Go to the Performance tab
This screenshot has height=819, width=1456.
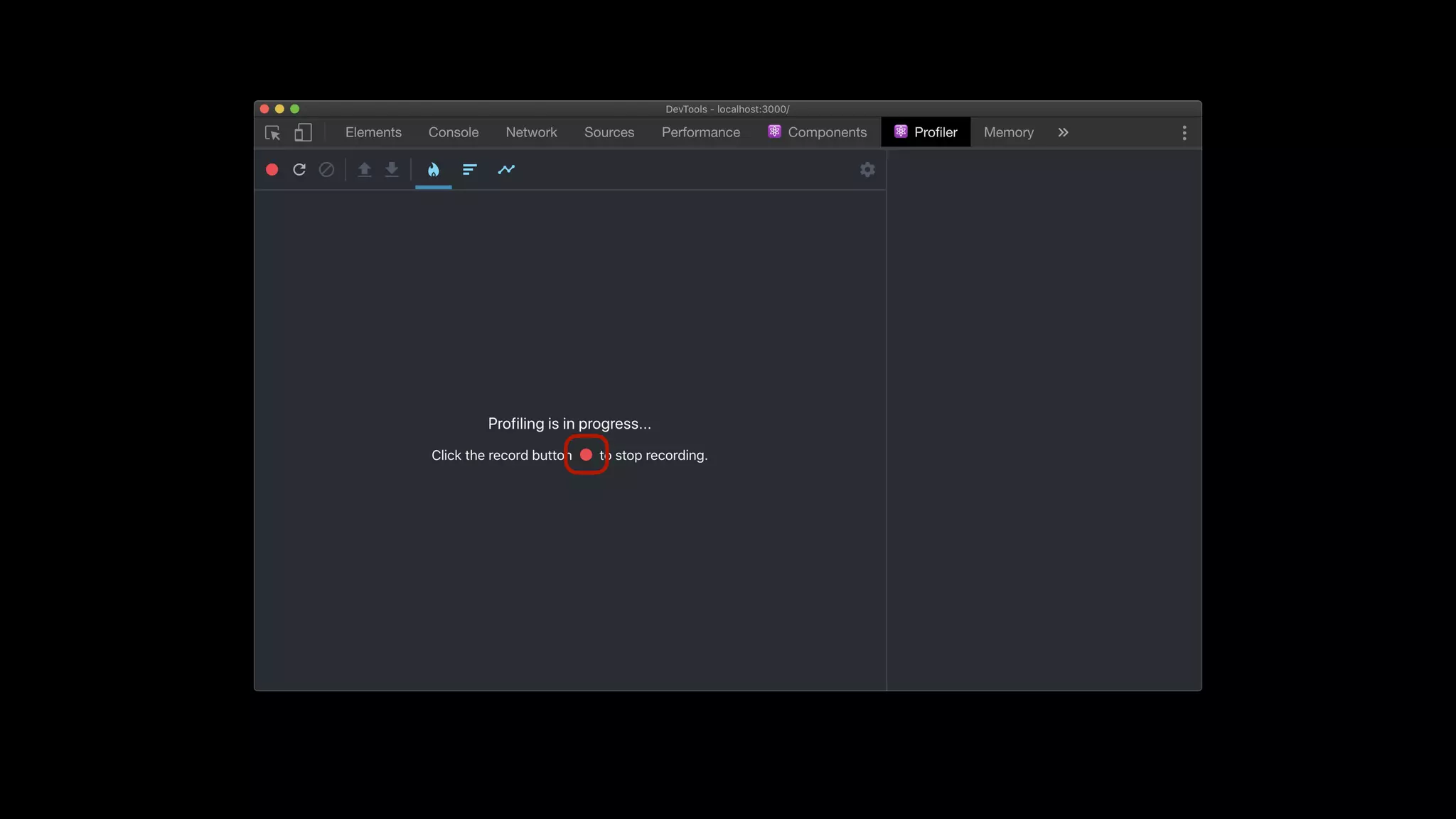pos(700,133)
